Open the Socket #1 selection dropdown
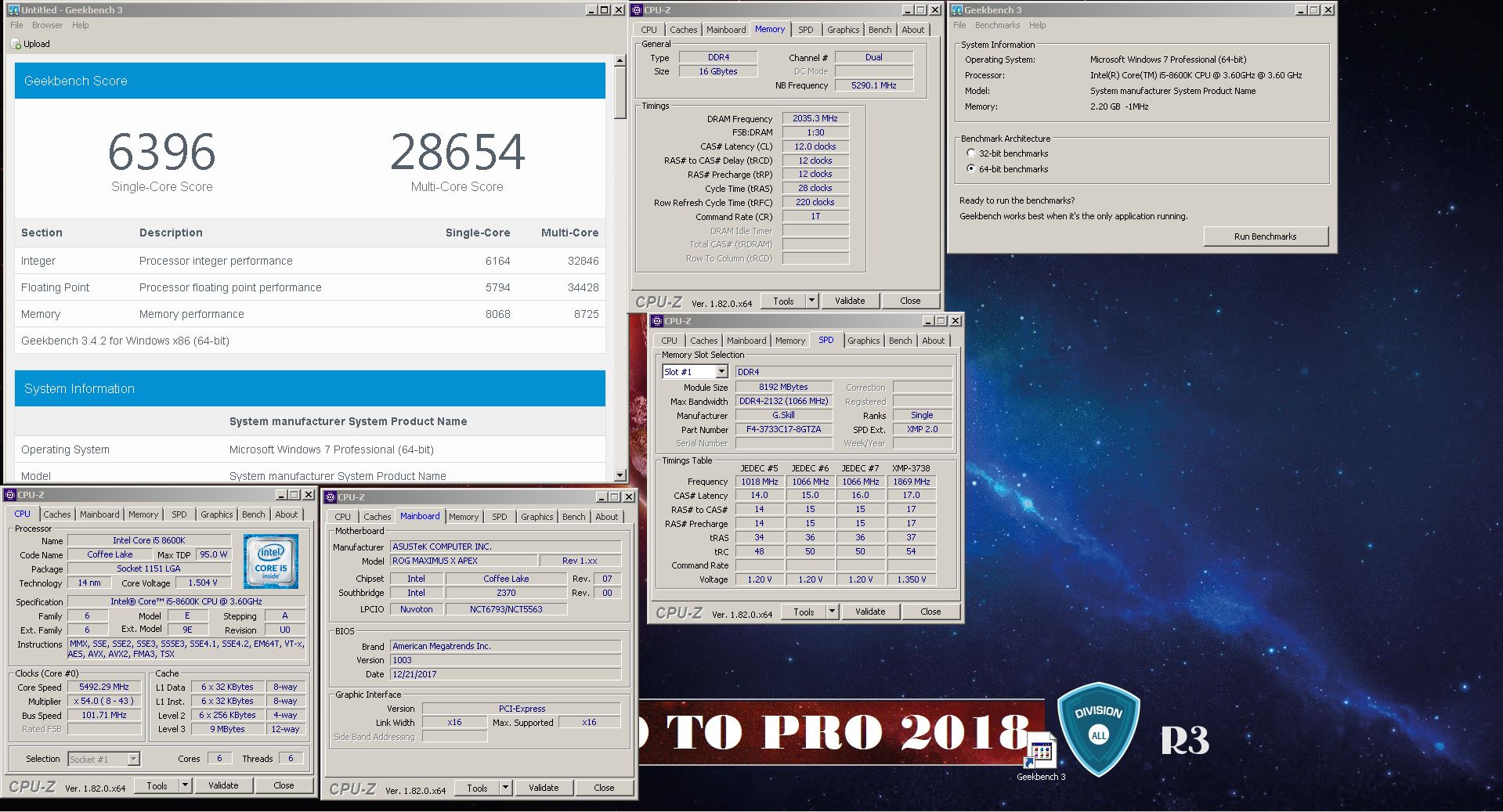The height and width of the screenshot is (812, 1503). [x=133, y=759]
